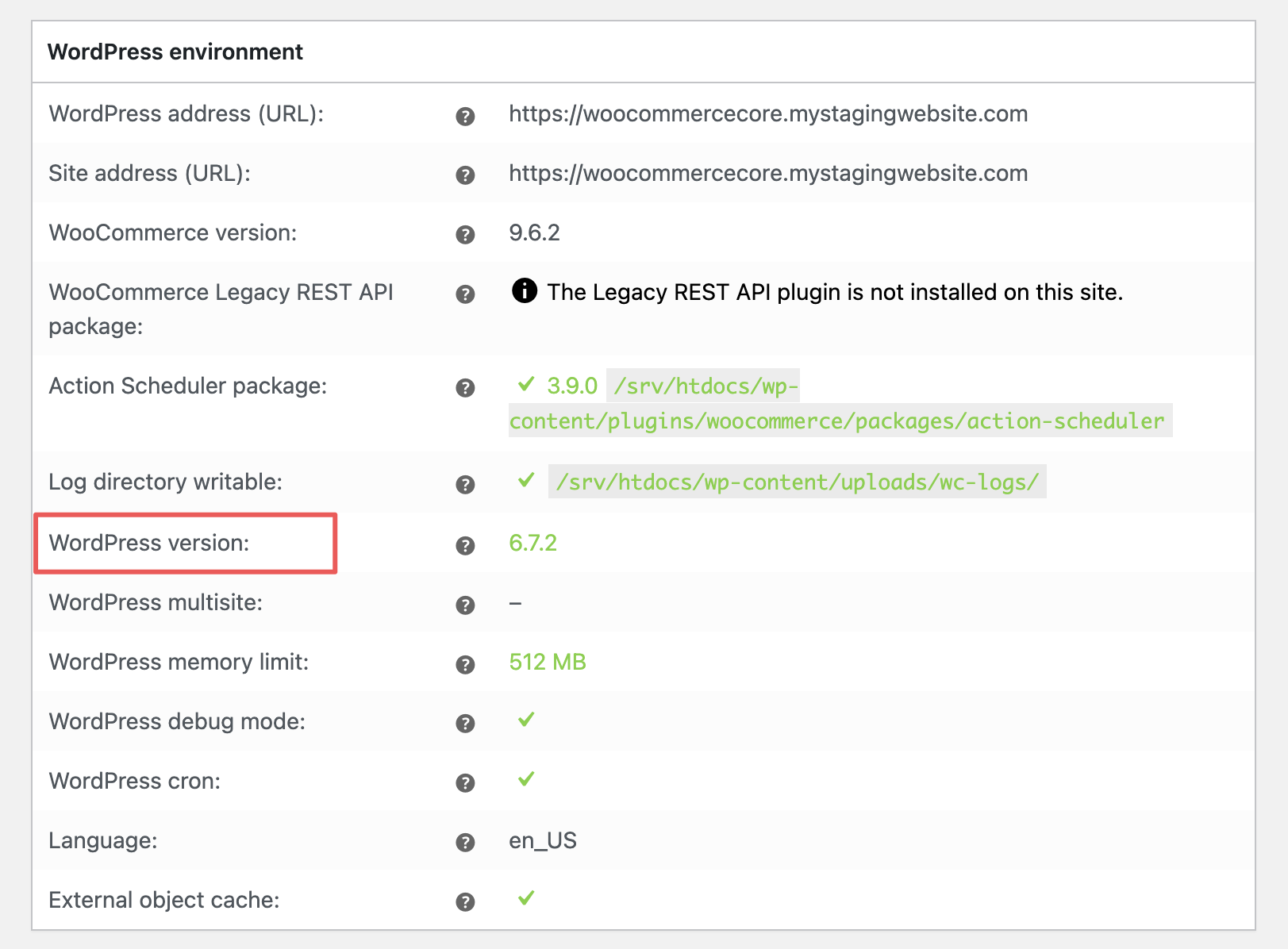Screen dimensions: 1288x949
Task: Click the help icon next to WooCommerce version
Action: [x=464, y=234]
